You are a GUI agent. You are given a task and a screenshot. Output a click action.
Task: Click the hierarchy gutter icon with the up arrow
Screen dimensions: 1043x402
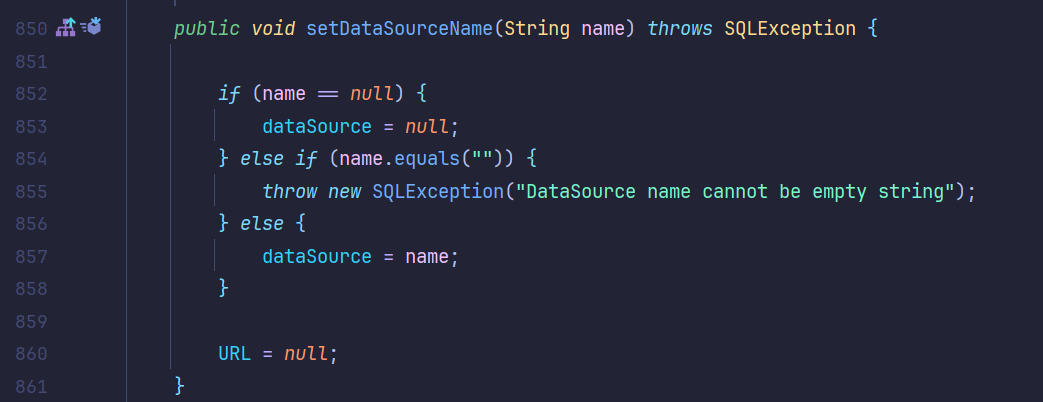pos(66,28)
